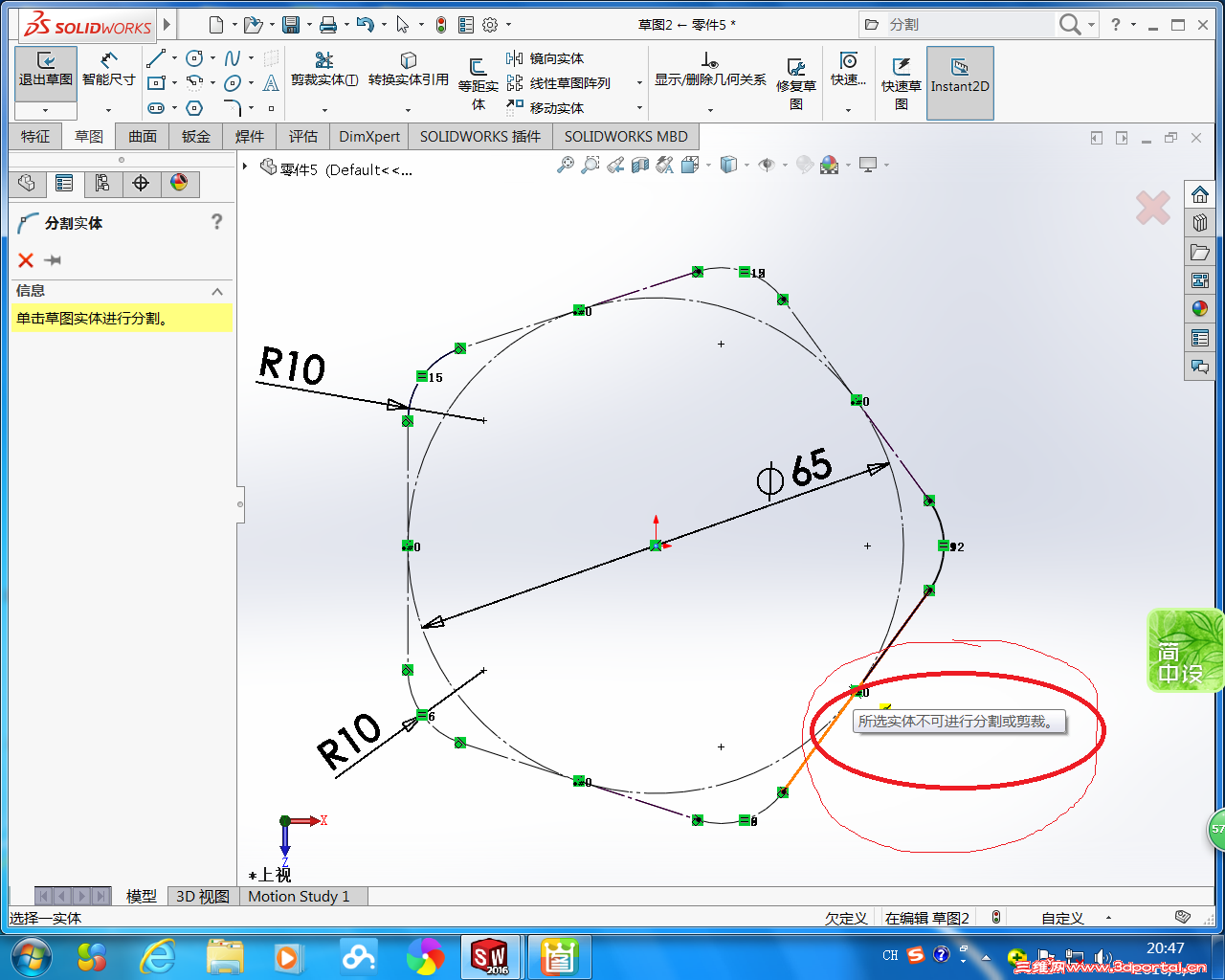Image resolution: width=1225 pixels, height=980 pixels.
Task: Open Hide/Show Items eye icon
Action: pyautogui.click(x=767, y=166)
